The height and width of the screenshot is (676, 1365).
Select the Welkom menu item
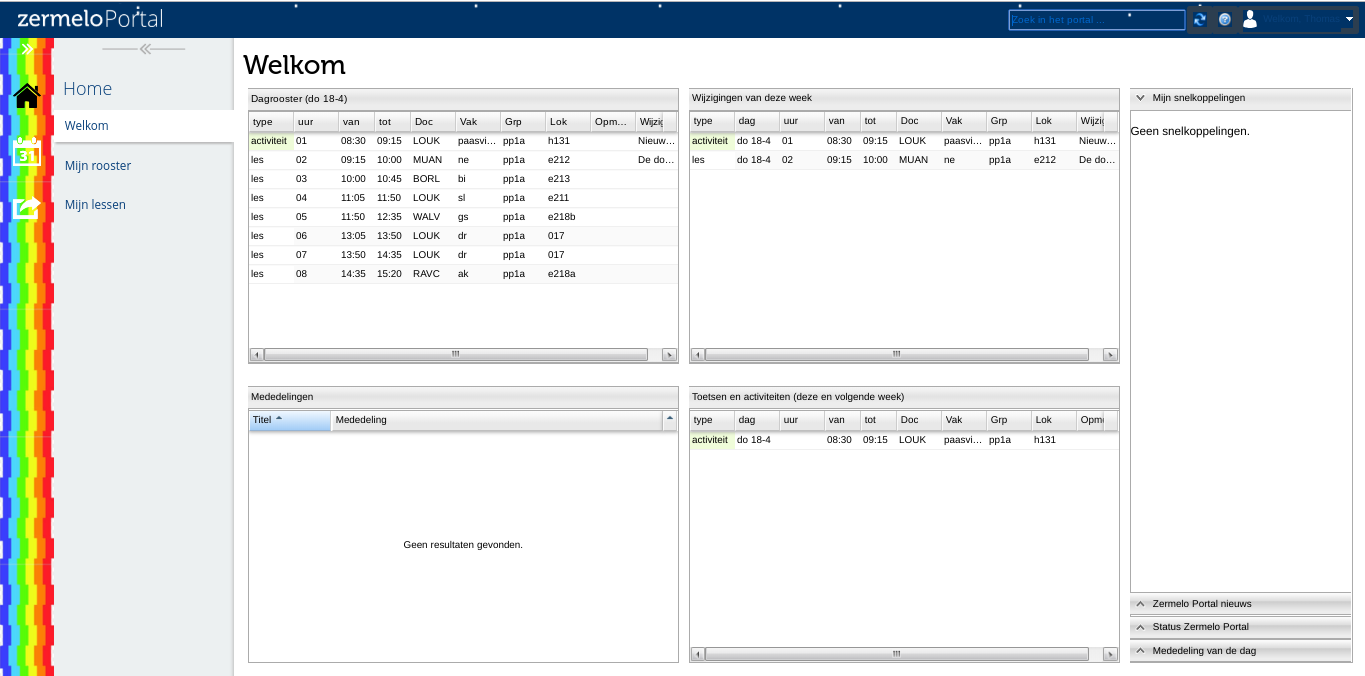pos(87,126)
